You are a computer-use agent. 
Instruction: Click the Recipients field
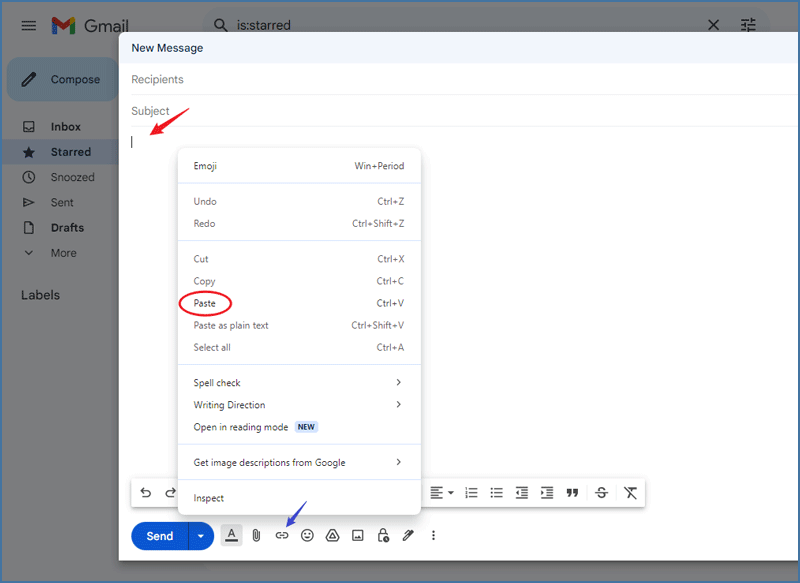pos(464,79)
